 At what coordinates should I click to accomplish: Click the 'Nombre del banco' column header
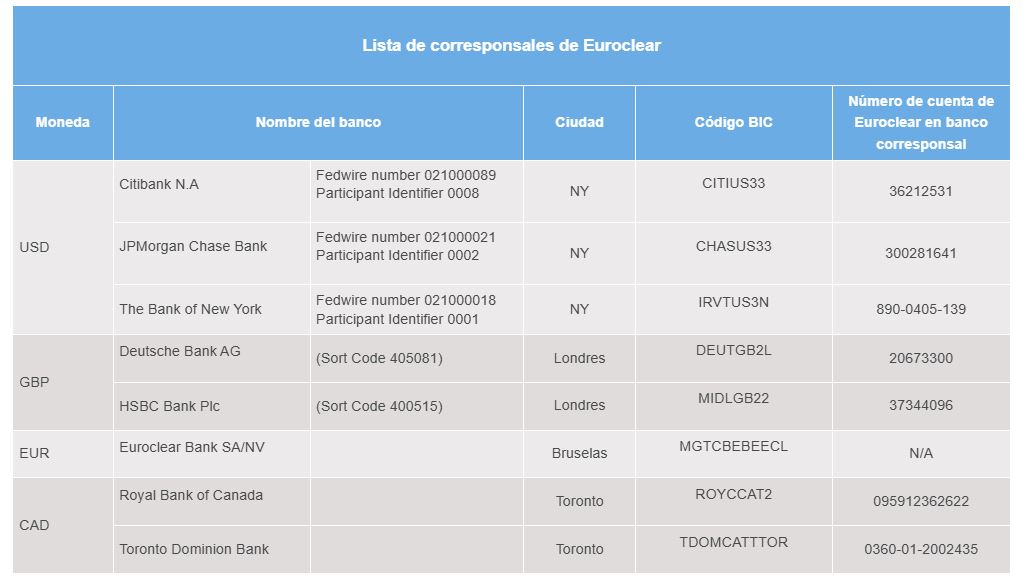[318, 122]
